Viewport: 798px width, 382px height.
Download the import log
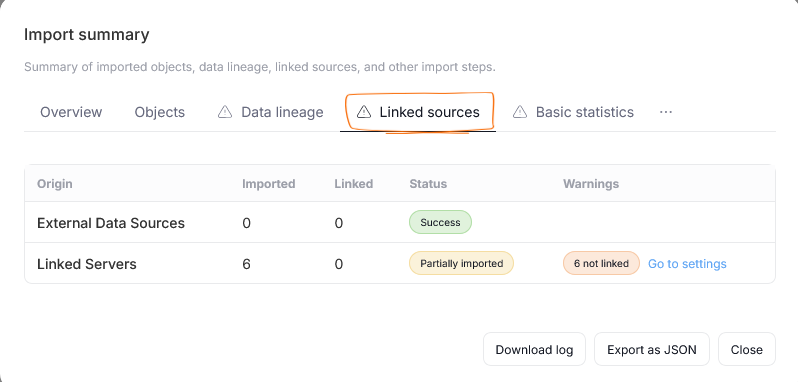(x=534, y=349)
